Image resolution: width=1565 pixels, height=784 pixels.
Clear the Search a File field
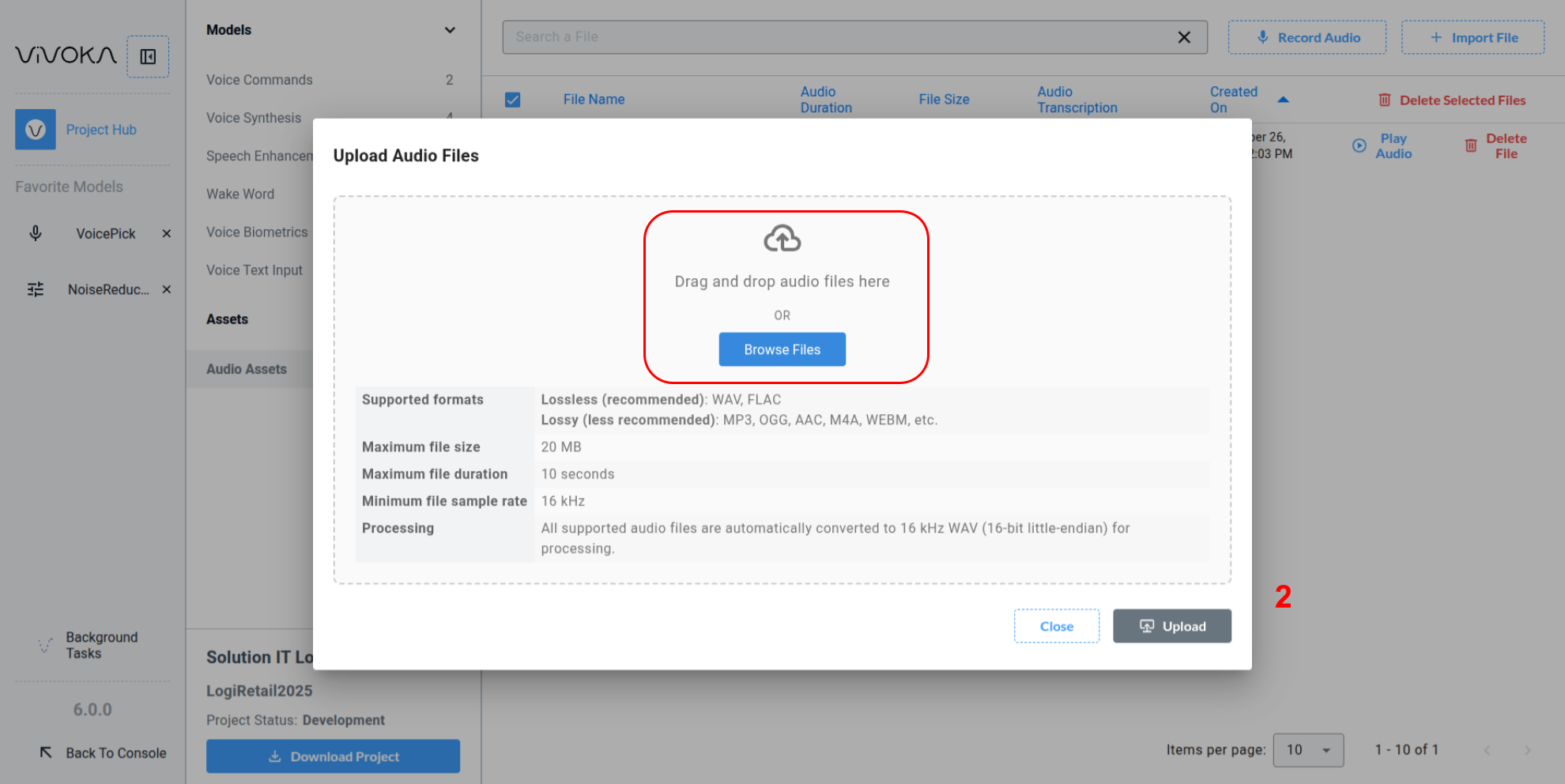(1183, 37)
